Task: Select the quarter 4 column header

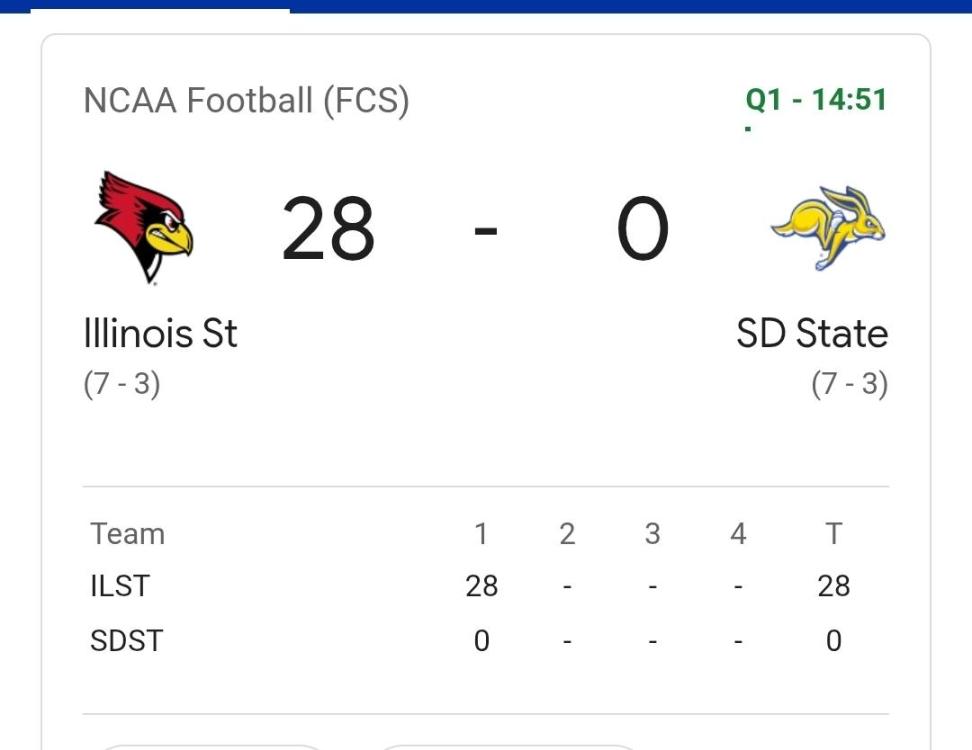Action: 738,534
